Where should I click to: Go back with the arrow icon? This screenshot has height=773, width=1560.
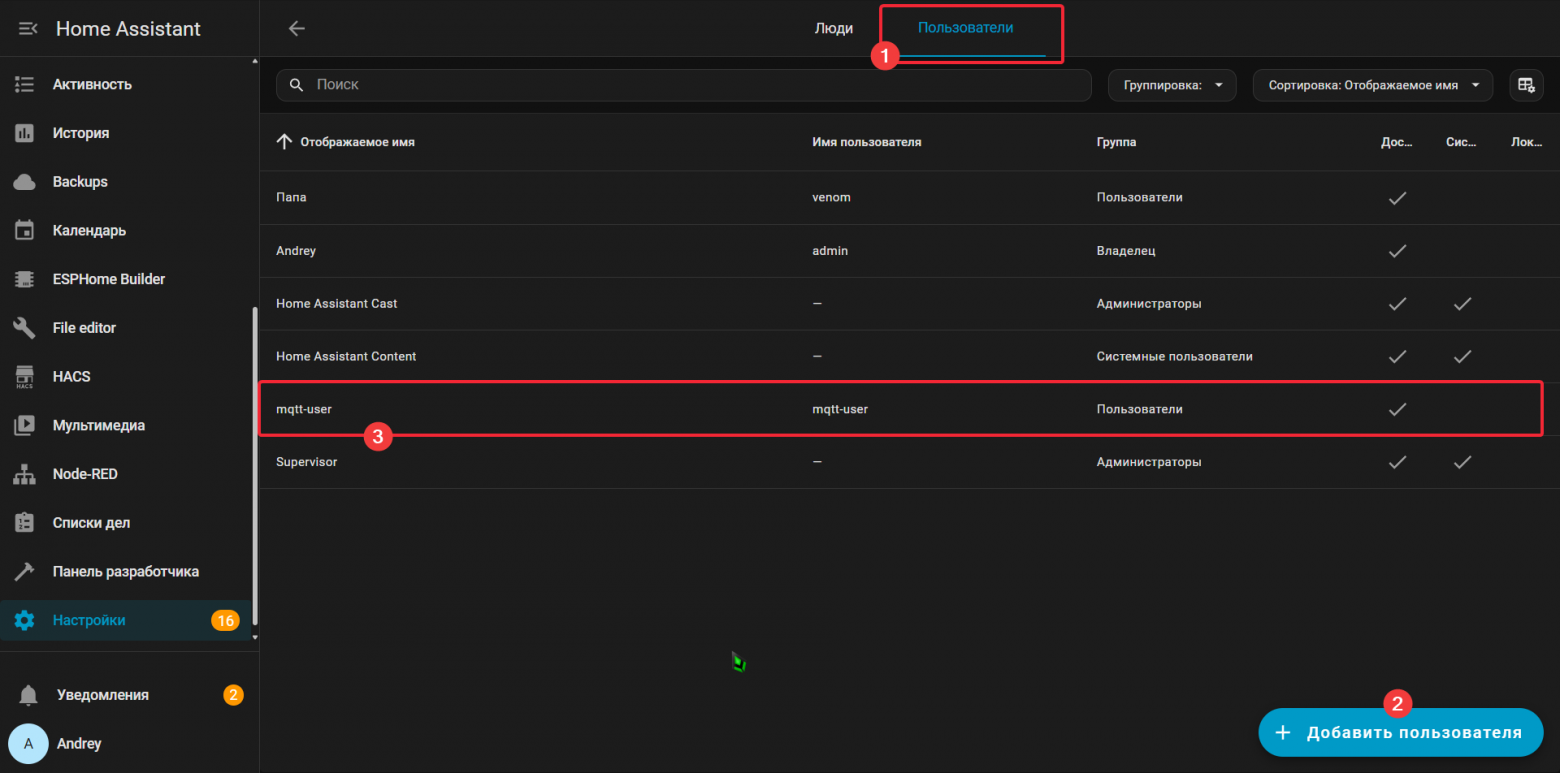[296, 28]
